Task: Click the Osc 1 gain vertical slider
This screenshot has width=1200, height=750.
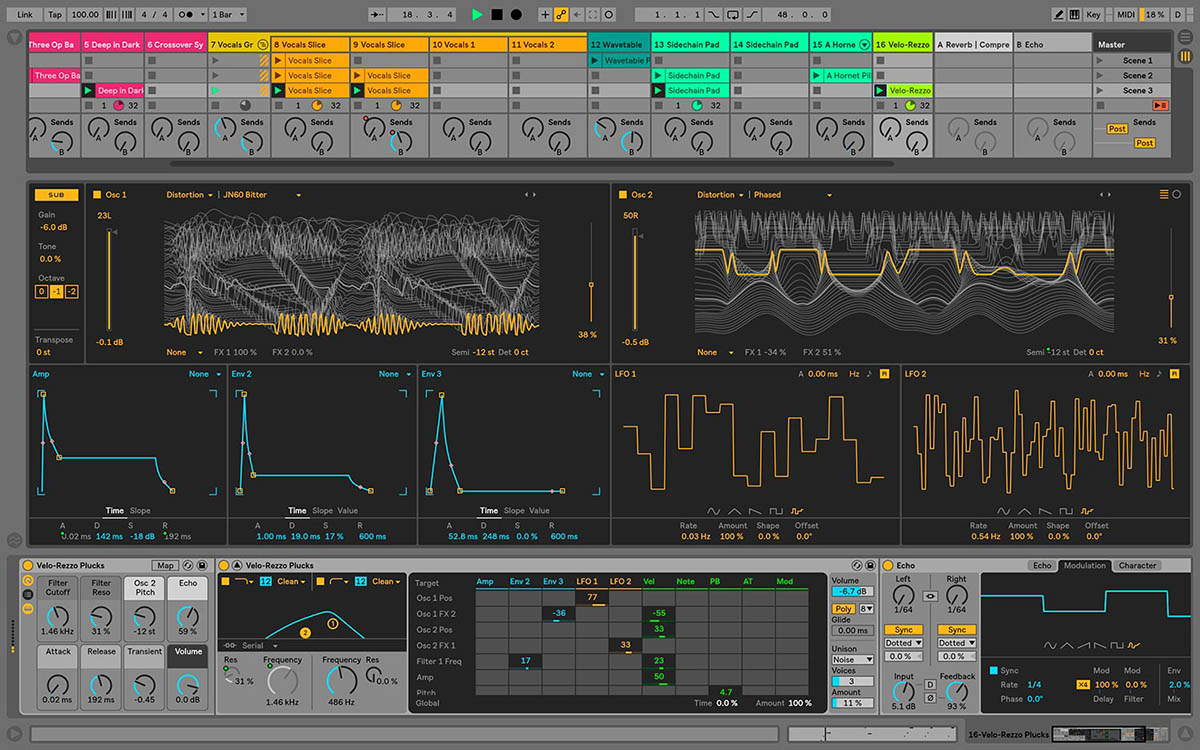Action: (x=108, y=280)
